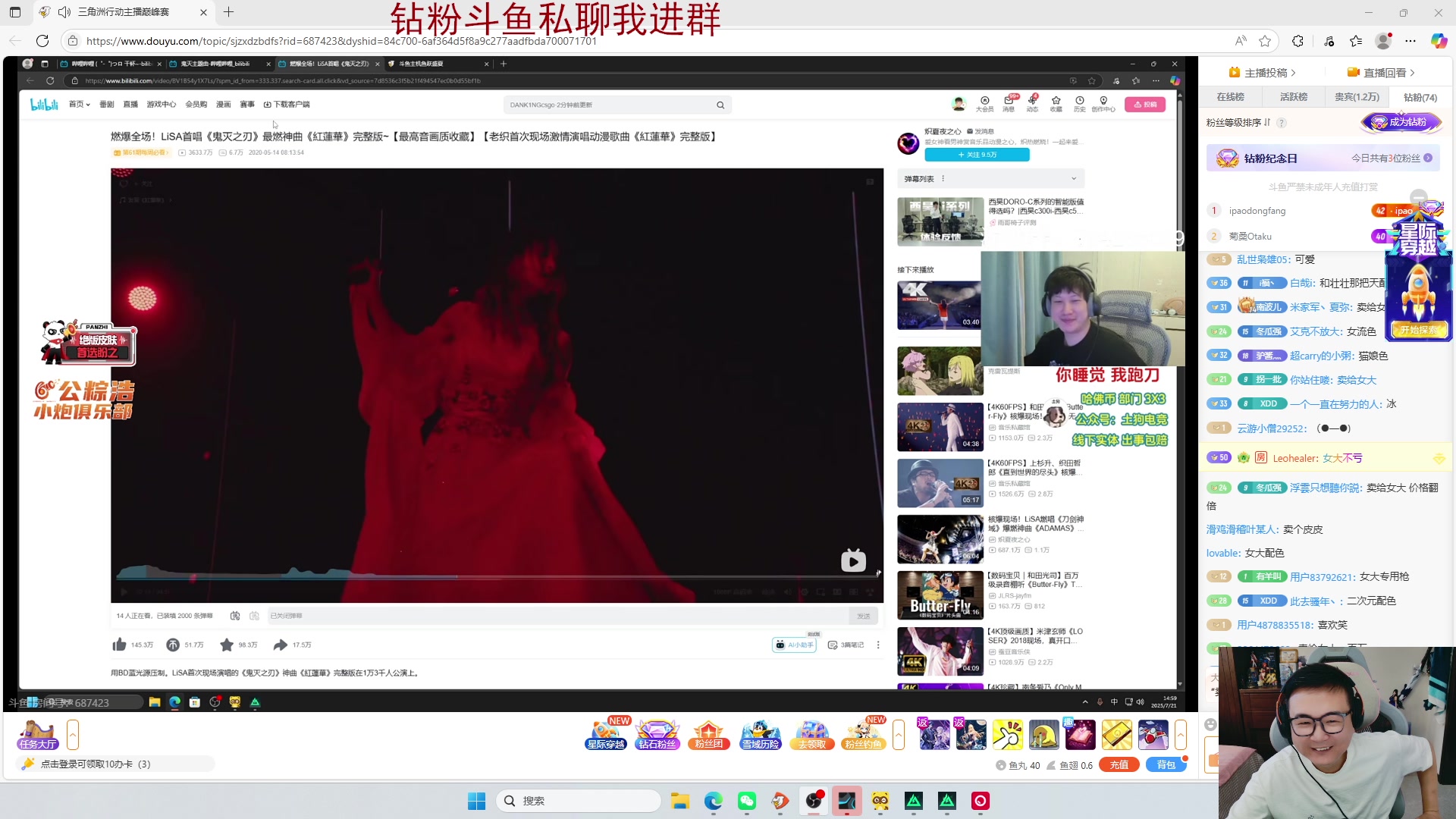Open the 背包 backpack button
Image resolution: width=1456 pixels, height=819 pixels.
click(x=1166, y=765)
